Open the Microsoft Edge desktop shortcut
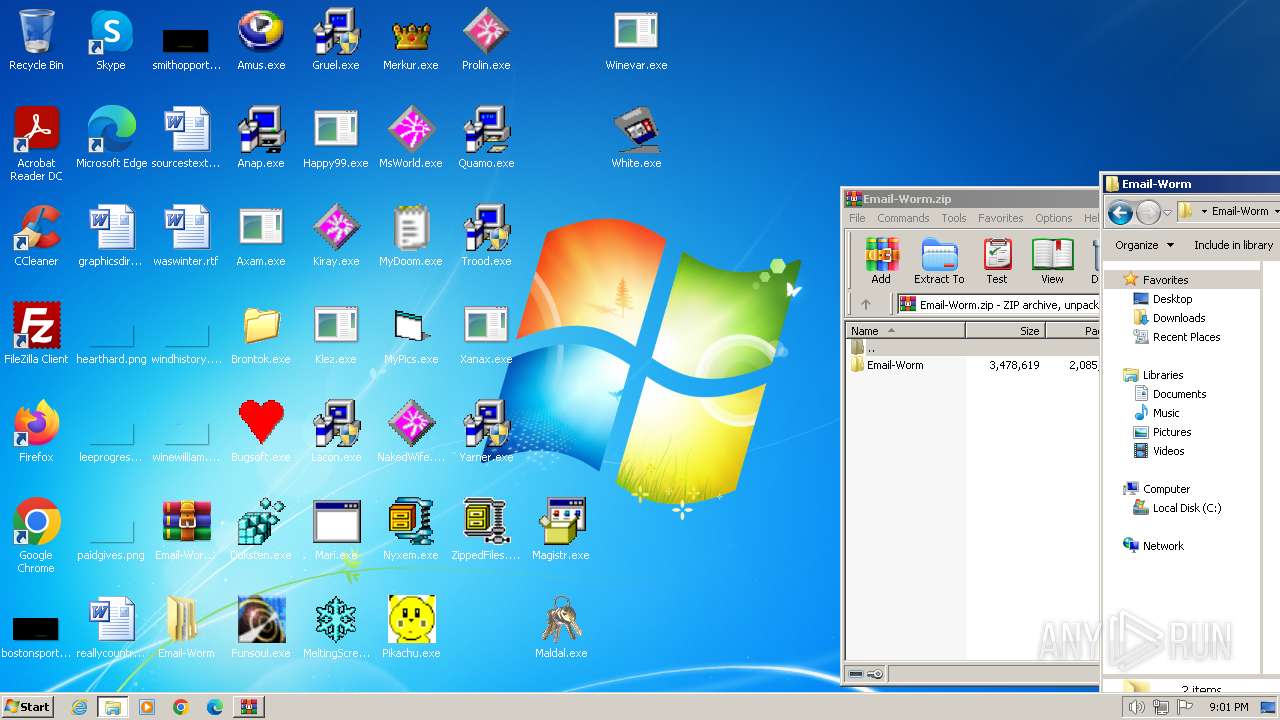Screen dimensions: 1280x720 [111, 138]
